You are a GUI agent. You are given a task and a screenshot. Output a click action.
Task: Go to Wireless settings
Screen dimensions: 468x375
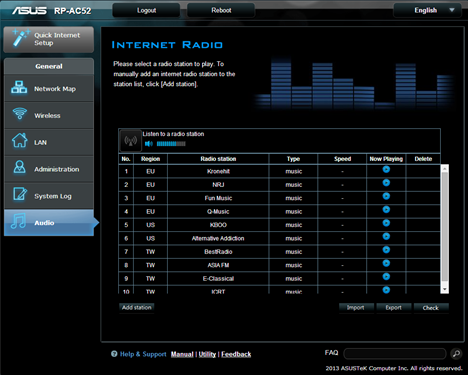(x=49, y=115)
